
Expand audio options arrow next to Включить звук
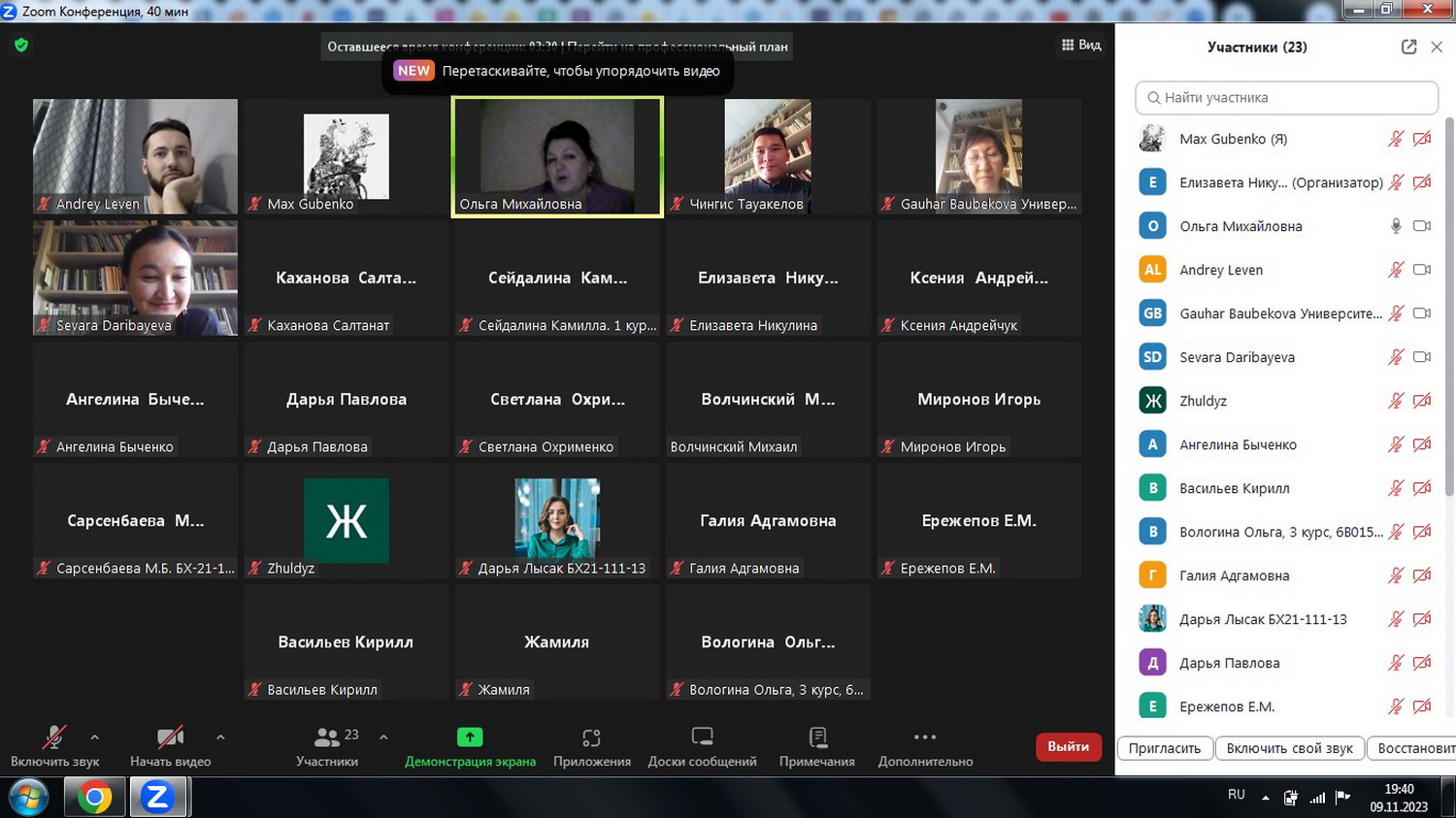click(94, 737)
